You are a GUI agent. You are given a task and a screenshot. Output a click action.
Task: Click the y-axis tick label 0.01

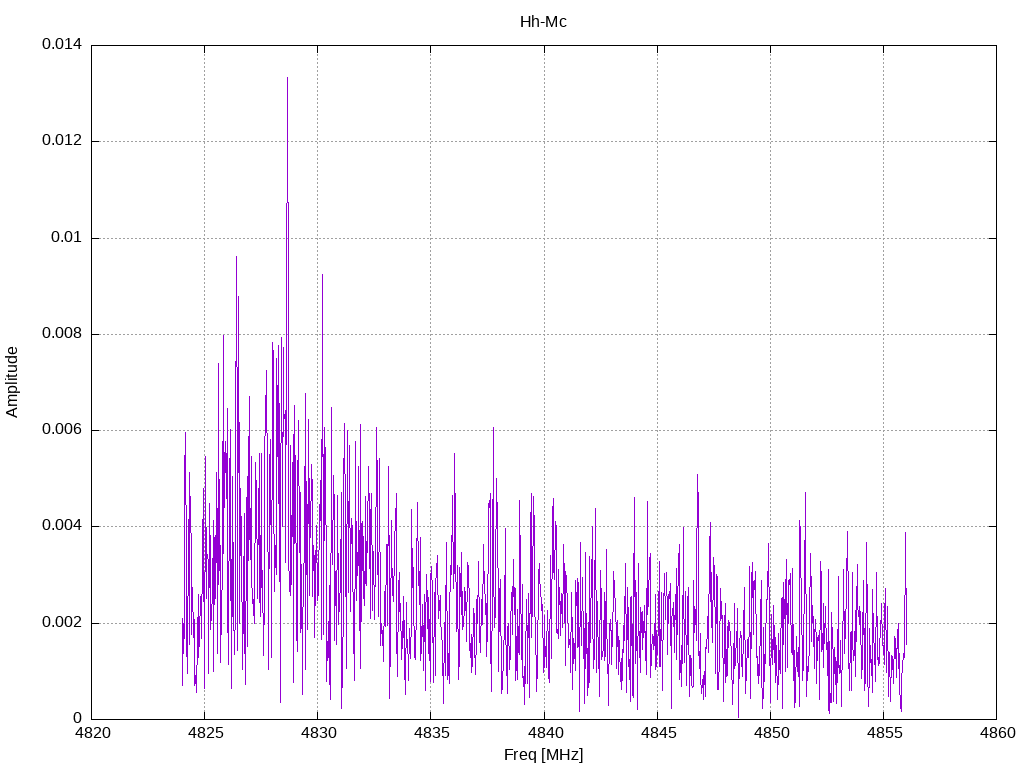[x=67, y=237]
